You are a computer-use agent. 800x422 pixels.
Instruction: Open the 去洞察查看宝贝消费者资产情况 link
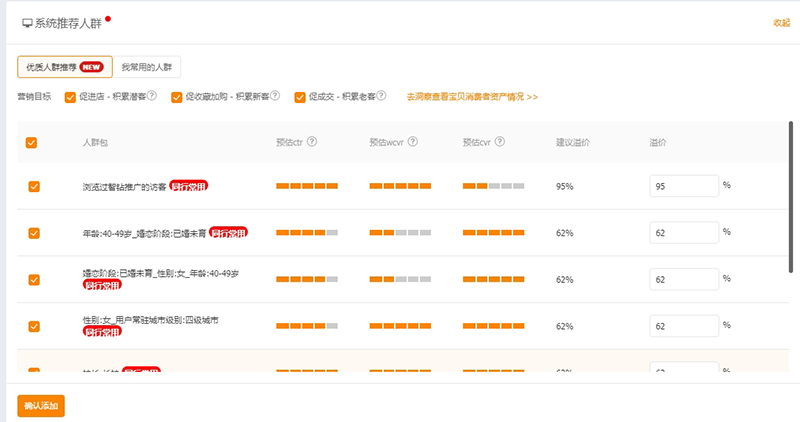[472, 97]
